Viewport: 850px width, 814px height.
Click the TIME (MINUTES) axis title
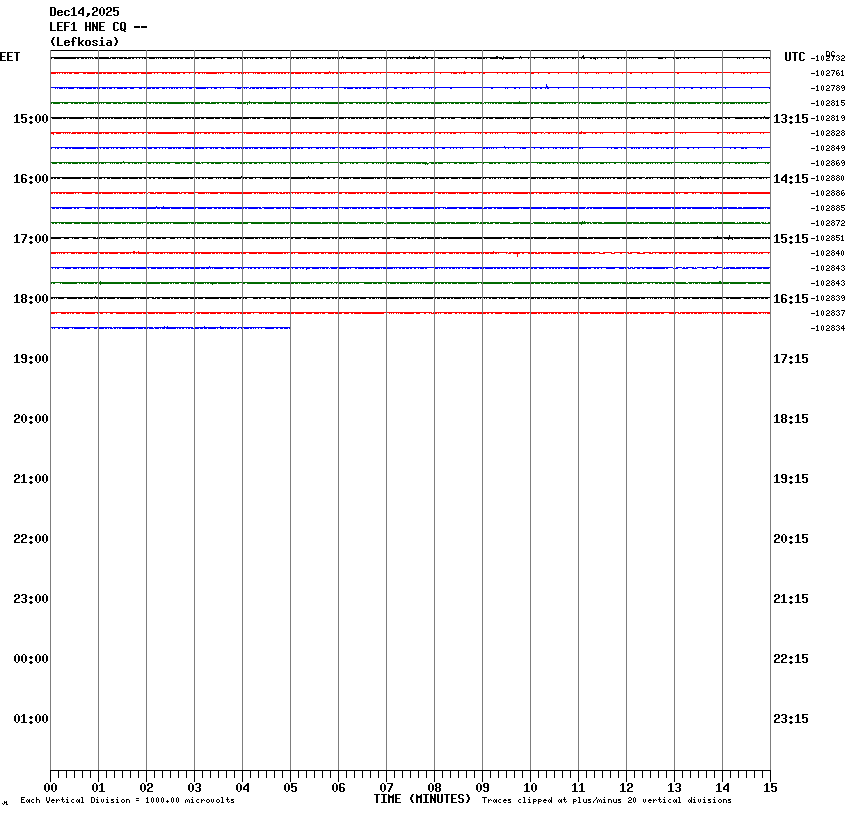point(422,799)
